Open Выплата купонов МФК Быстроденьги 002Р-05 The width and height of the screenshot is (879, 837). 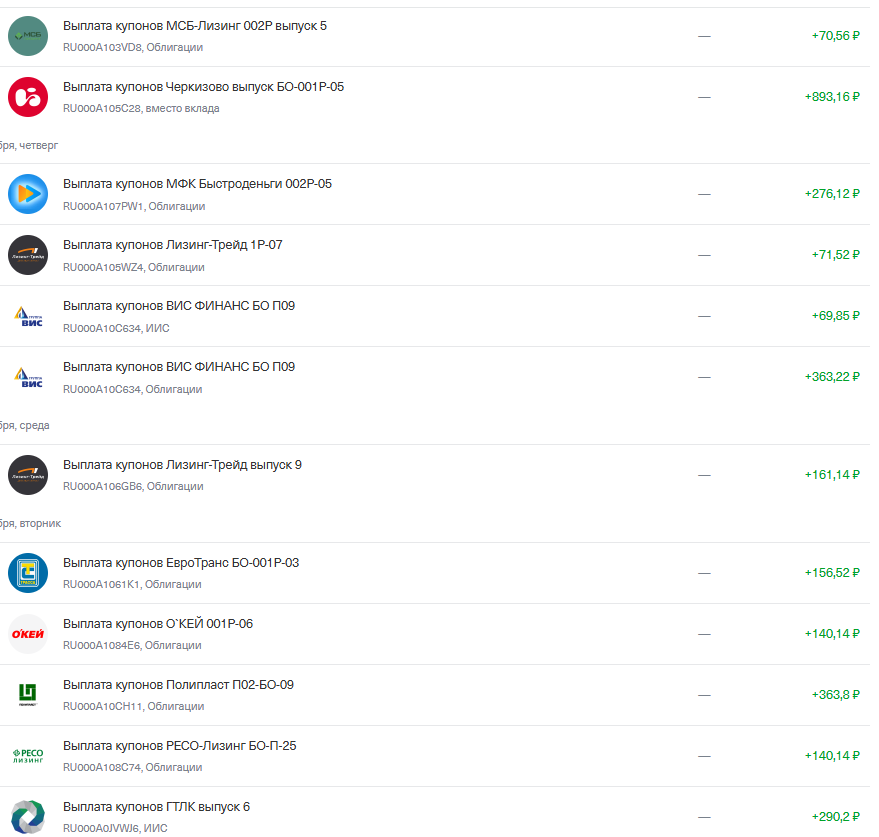click(197, 184)
